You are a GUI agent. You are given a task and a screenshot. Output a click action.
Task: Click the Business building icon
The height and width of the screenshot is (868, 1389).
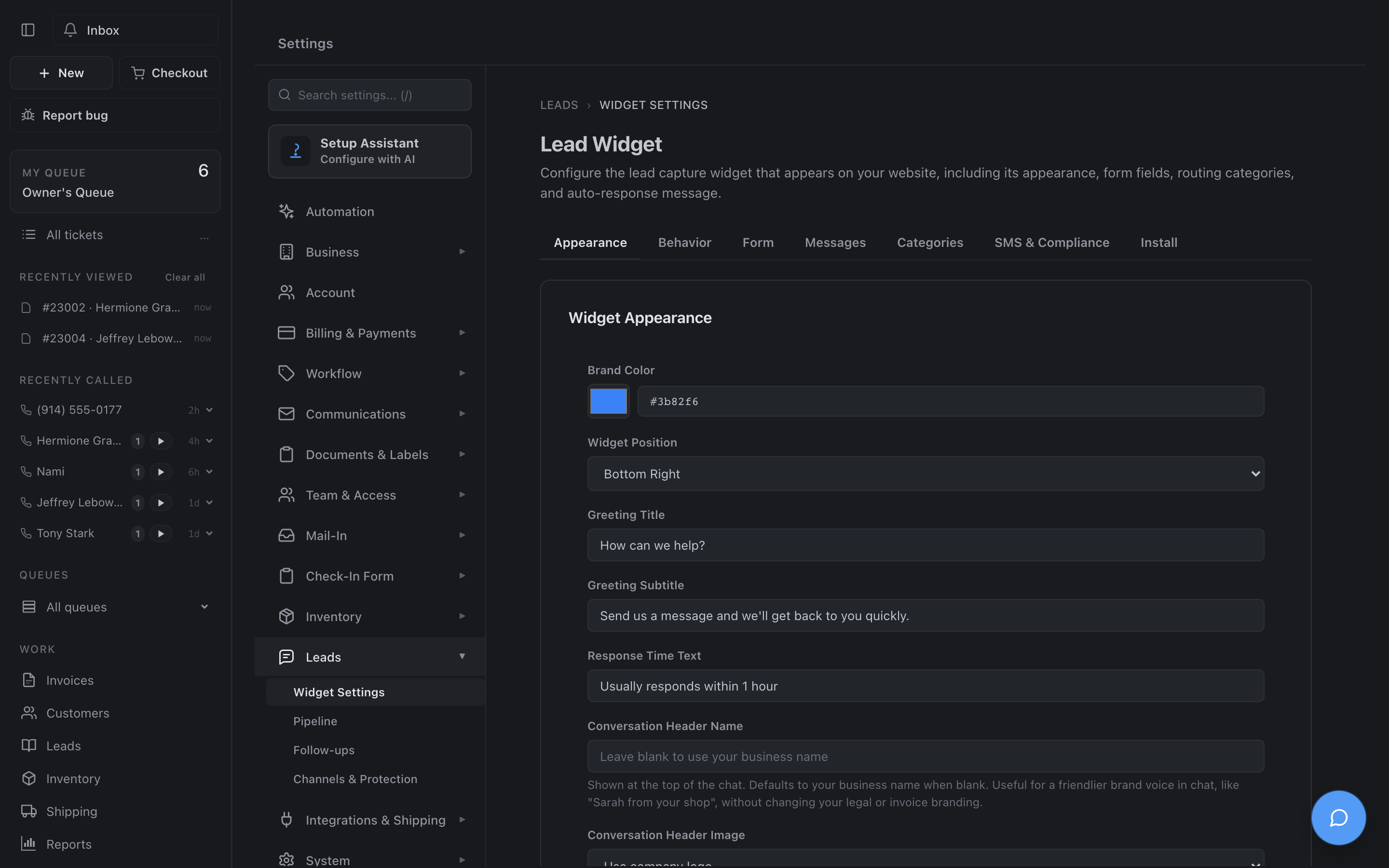(x=286, y=252)
